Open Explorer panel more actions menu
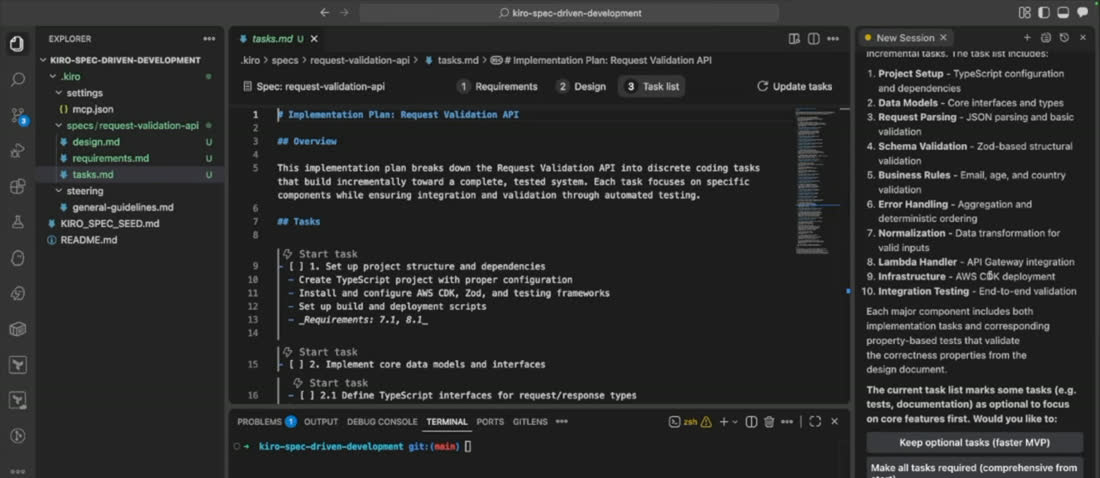 pos(209,39)
